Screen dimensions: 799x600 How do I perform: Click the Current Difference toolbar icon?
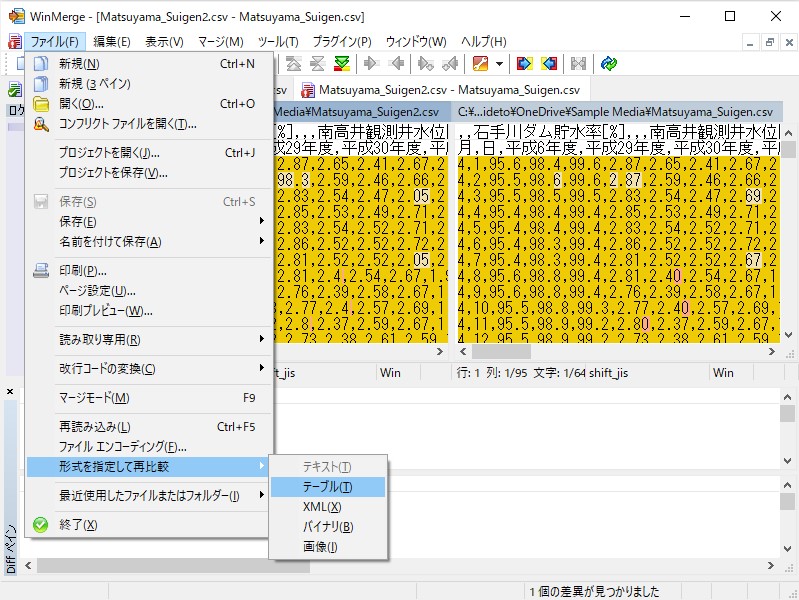click(x=317, y=64)
